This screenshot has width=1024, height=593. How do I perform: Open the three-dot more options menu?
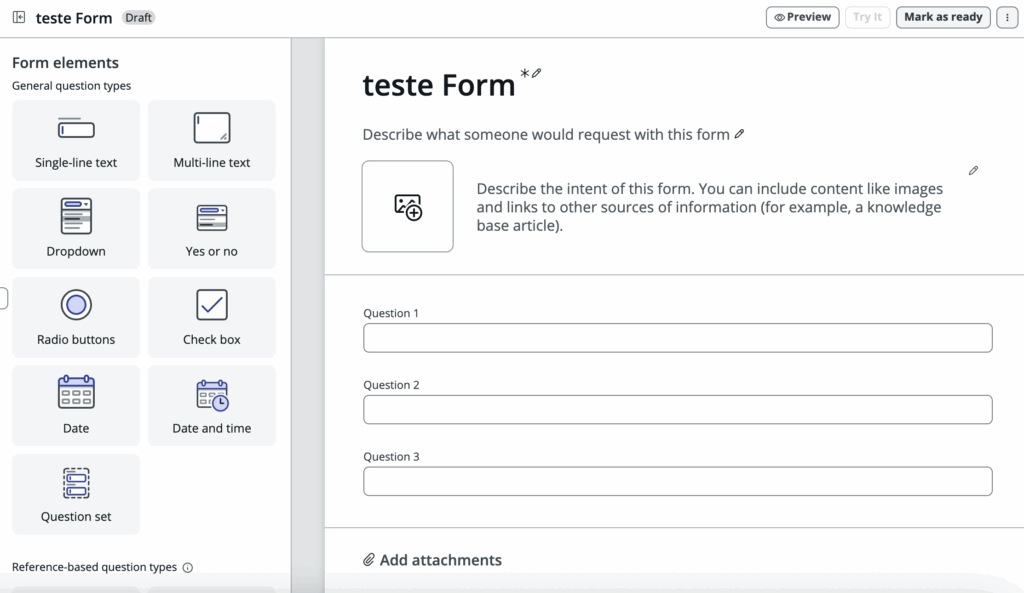[1007, 18]
